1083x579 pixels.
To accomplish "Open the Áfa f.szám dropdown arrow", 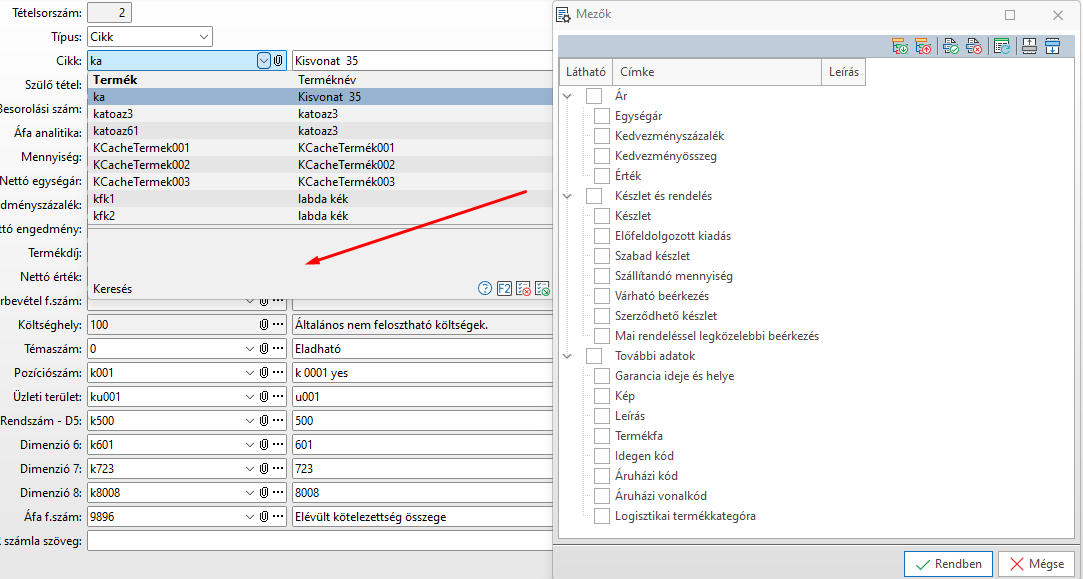I will pos(250,517).
